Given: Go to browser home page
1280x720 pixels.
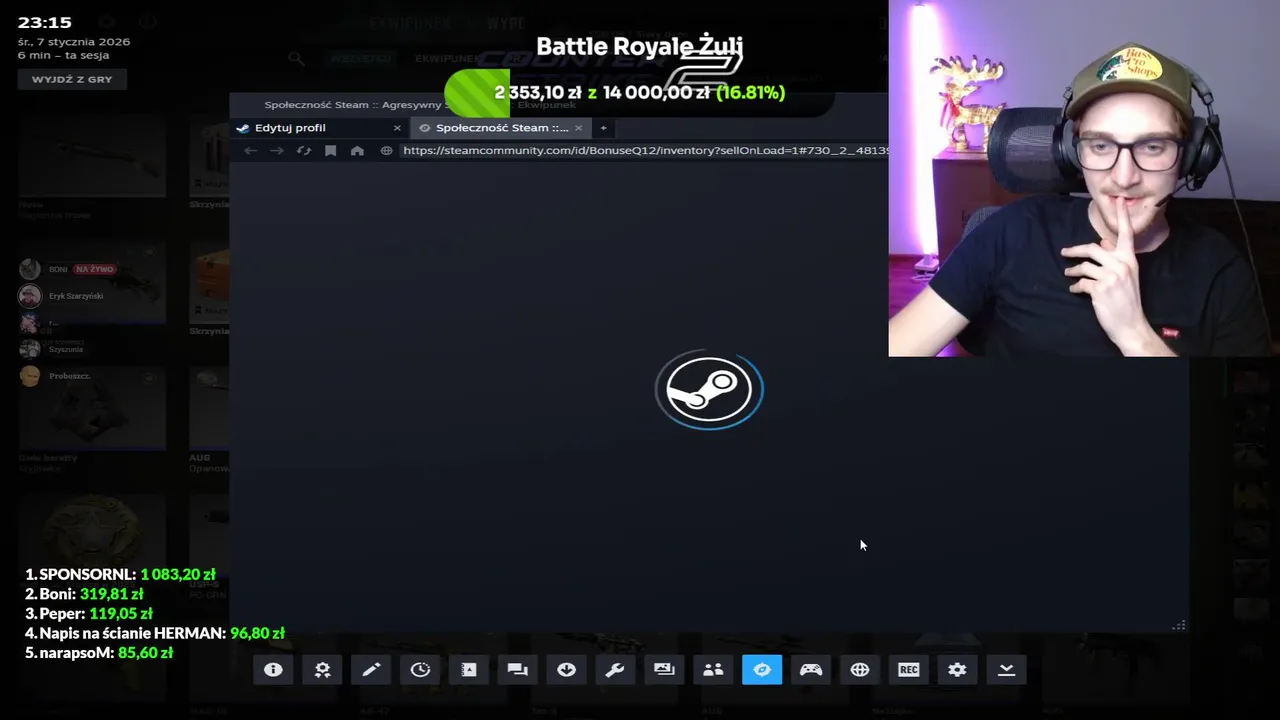Looking at the screenshot, I should tap(357, 151).
